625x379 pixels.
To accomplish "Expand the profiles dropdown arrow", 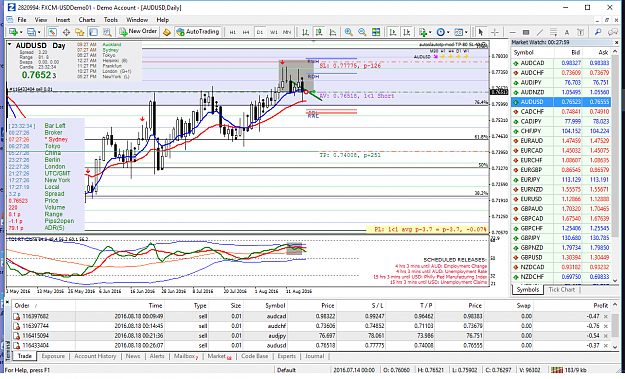I will tap(39, 32).
